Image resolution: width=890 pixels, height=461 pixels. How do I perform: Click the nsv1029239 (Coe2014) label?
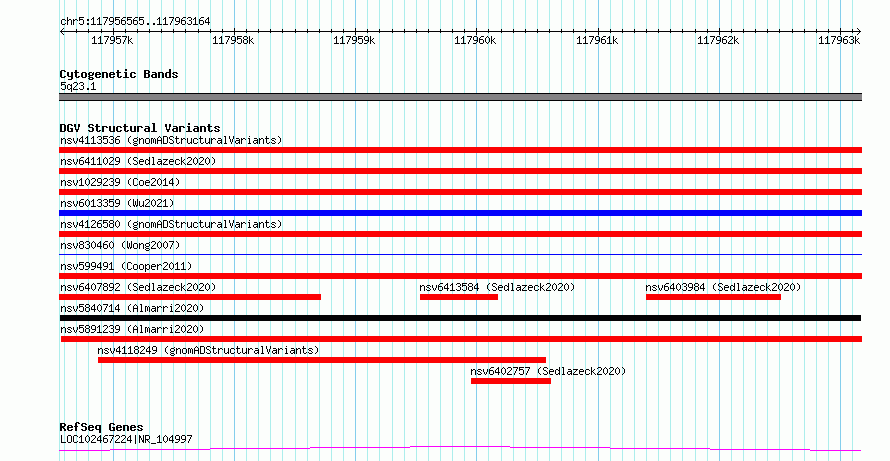tap(120, 182)
